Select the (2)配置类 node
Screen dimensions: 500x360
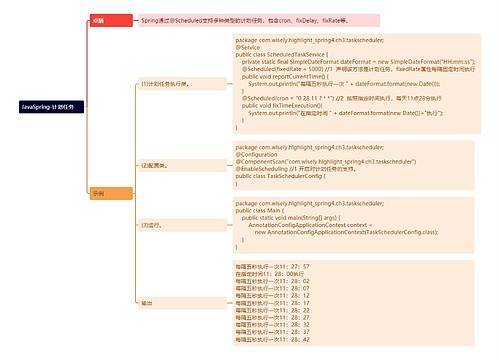[182, 165]
